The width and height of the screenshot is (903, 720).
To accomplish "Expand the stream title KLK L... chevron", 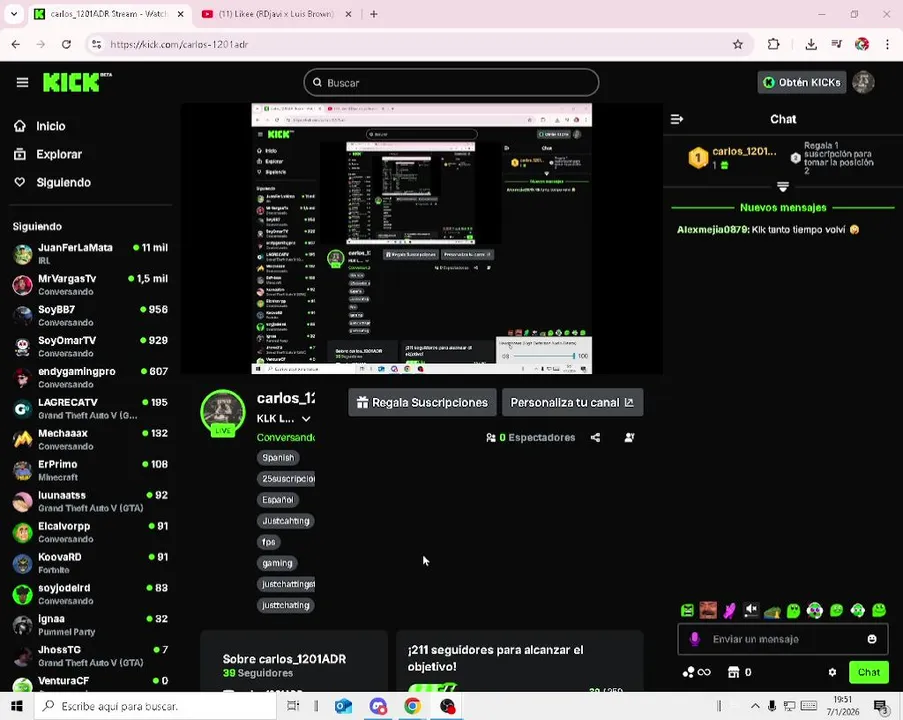I will point(306,419).
